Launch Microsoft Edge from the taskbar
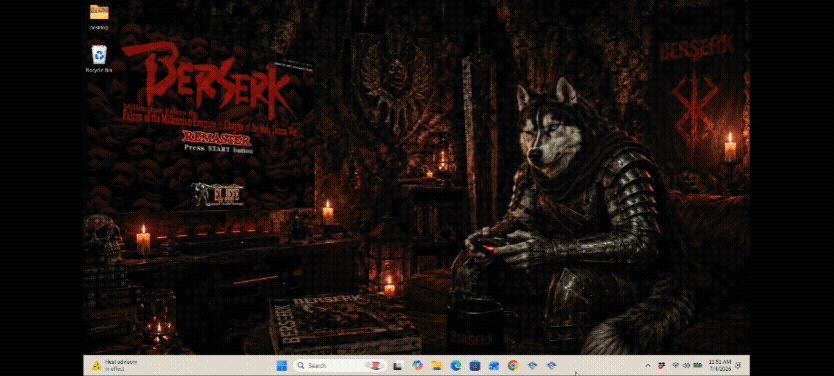 456,365
